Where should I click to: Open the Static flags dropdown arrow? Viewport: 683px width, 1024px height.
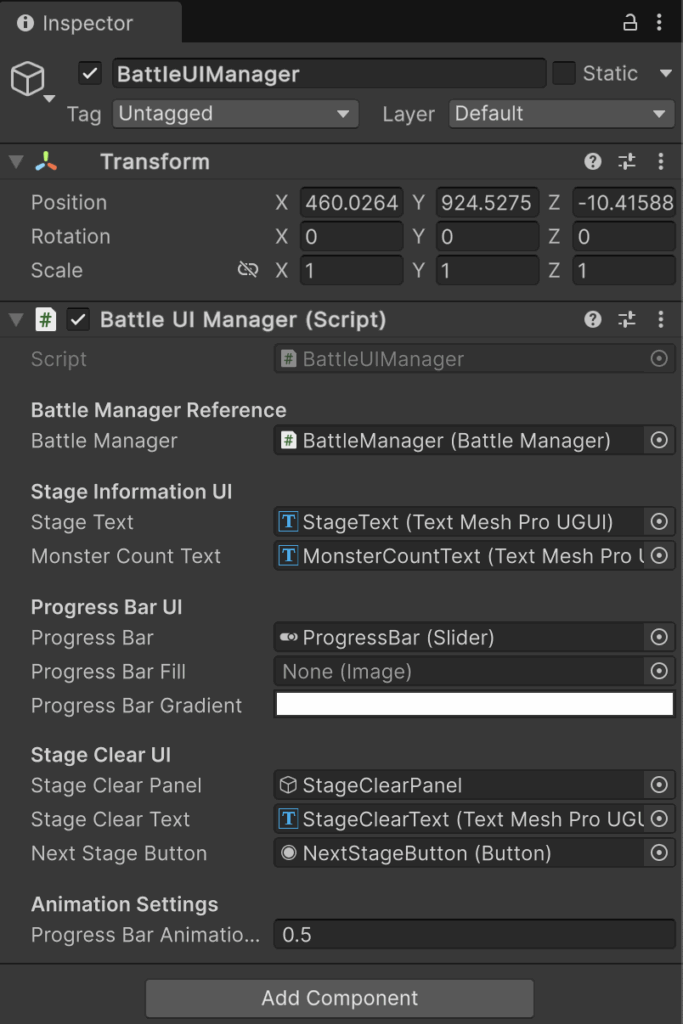click(665, 73)
